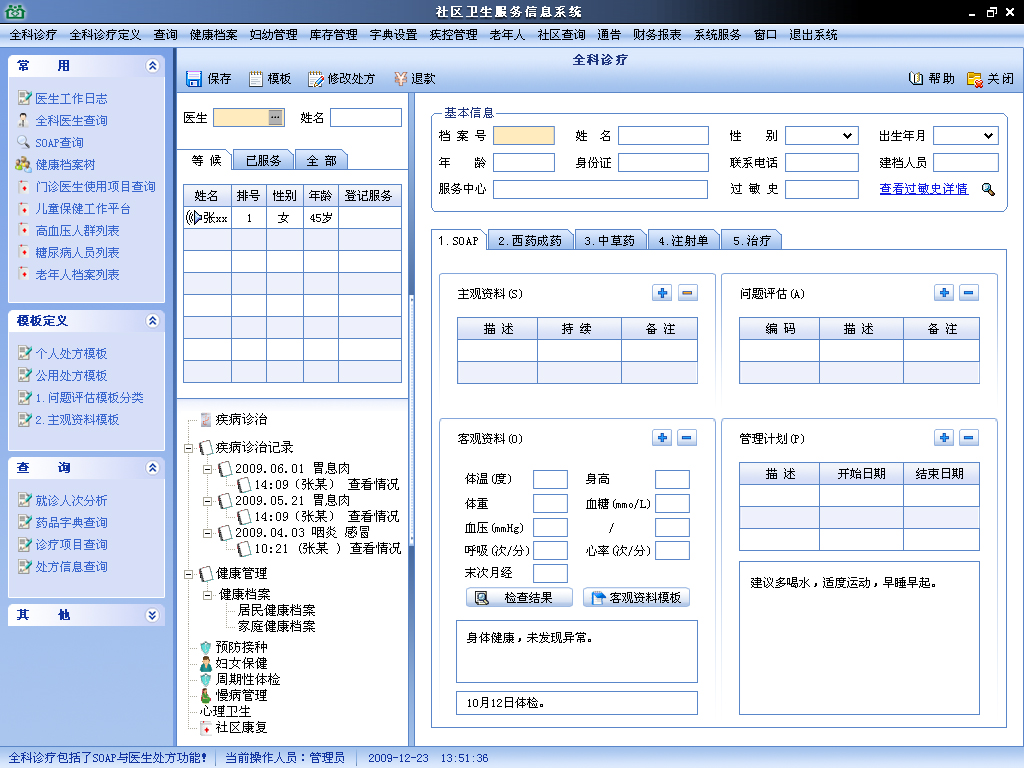Click the ellipsis button in 医生 field
Image resolution: width=1024 pixels, height=768 pixels.
[x=276, y=117]
